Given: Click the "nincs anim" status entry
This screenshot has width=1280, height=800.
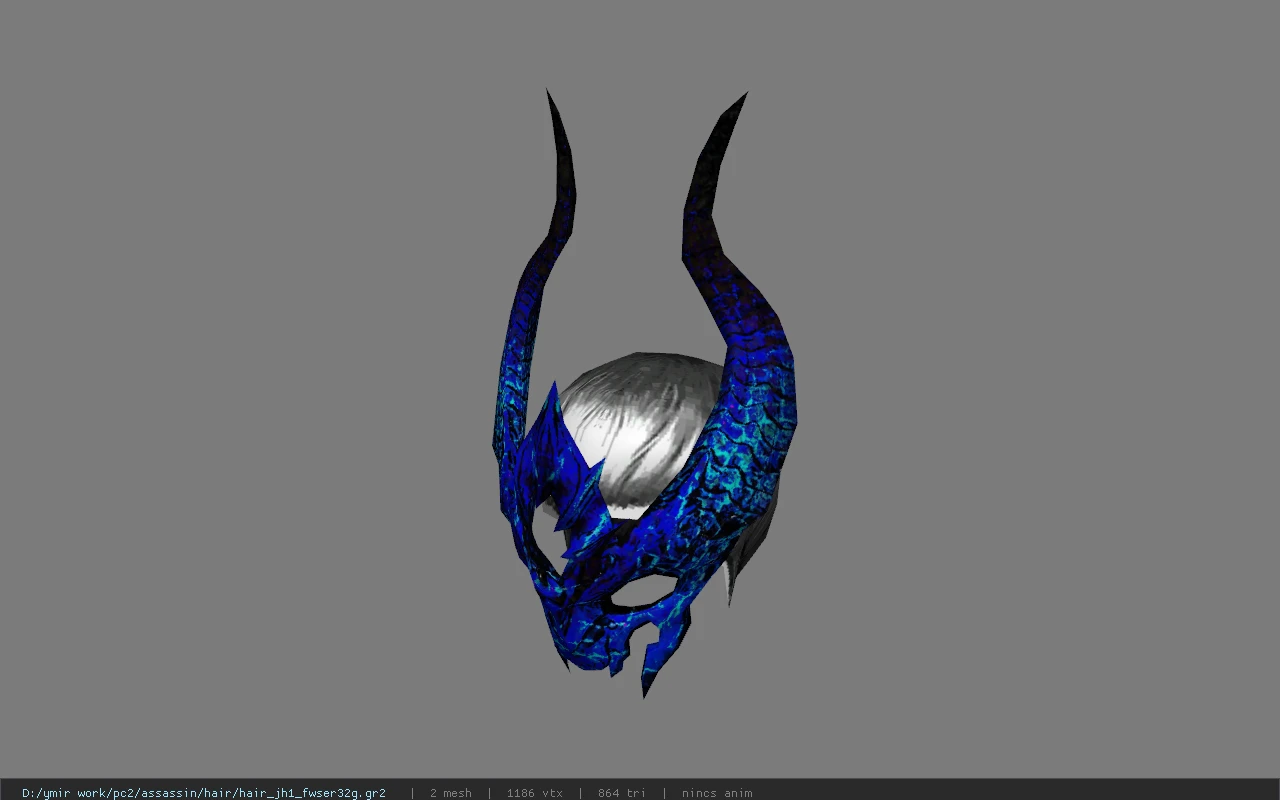Looking at the screenshot, I should (x=717, y=793).
